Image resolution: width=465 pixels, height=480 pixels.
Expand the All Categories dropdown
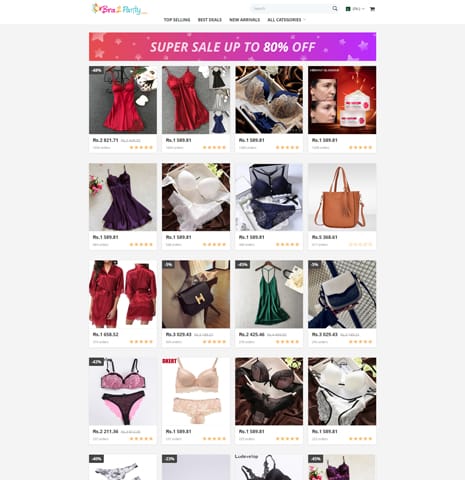(286, 20)
